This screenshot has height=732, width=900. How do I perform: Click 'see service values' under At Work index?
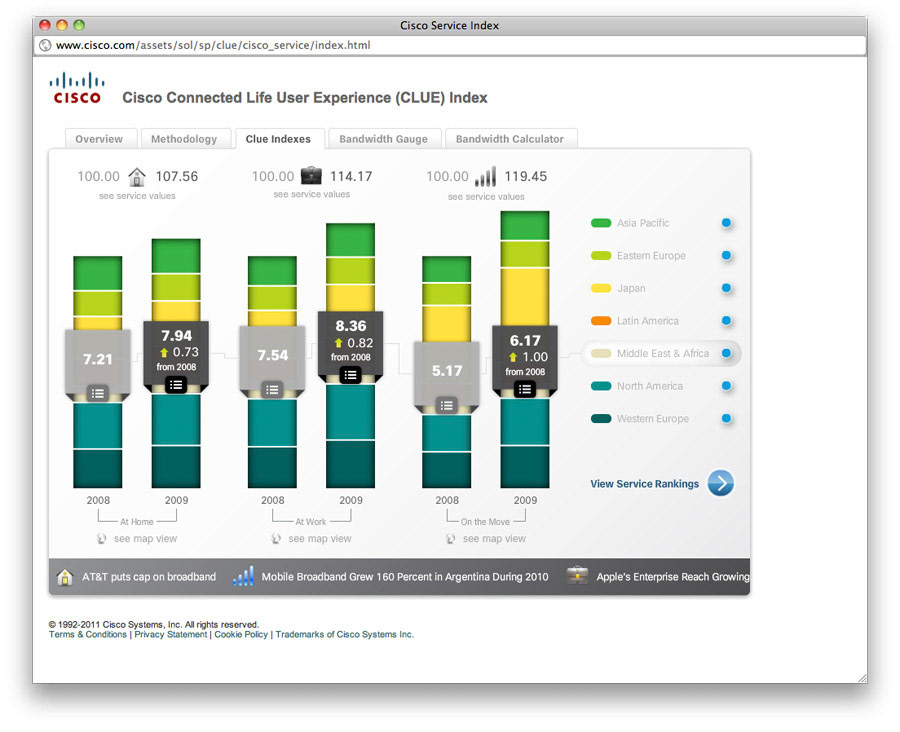(x=312, y=194)
